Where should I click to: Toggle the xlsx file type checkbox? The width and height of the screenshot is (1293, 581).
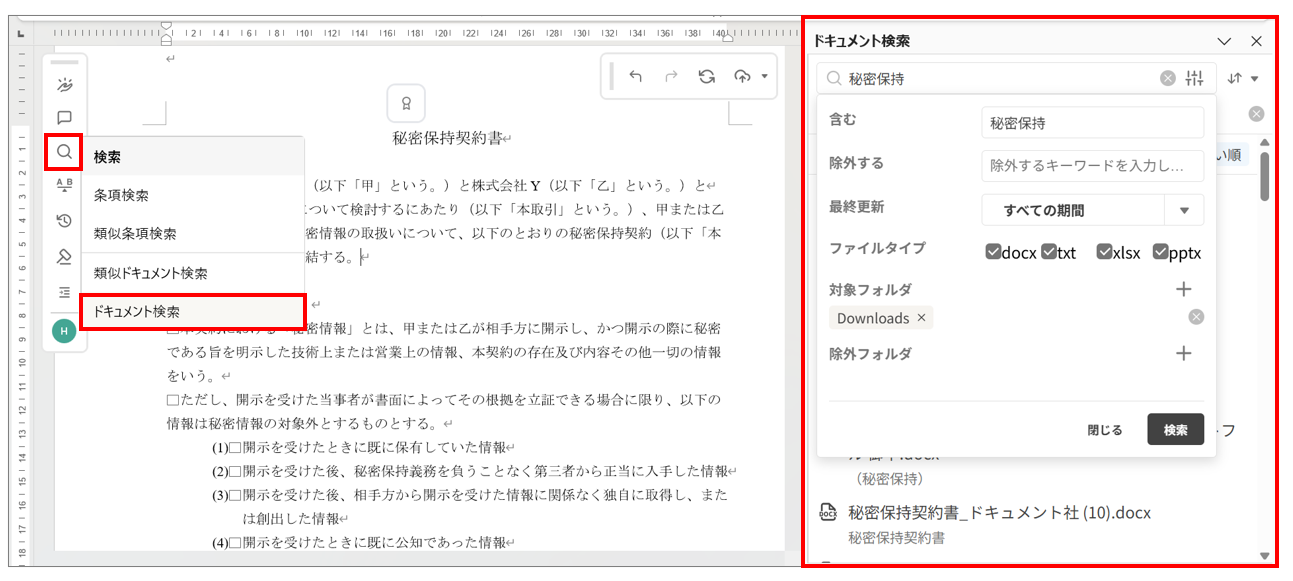[1104, 252]
